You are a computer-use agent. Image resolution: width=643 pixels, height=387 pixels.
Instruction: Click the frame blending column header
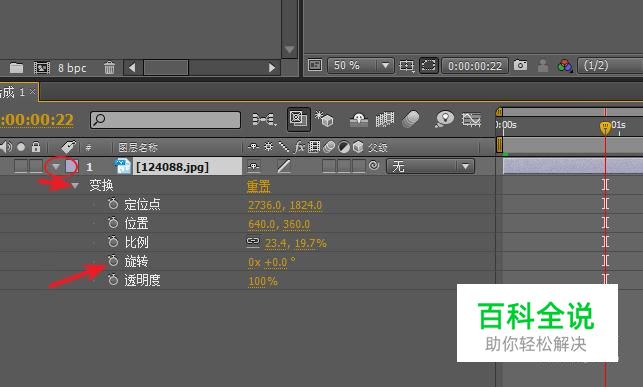click(314, 146)
